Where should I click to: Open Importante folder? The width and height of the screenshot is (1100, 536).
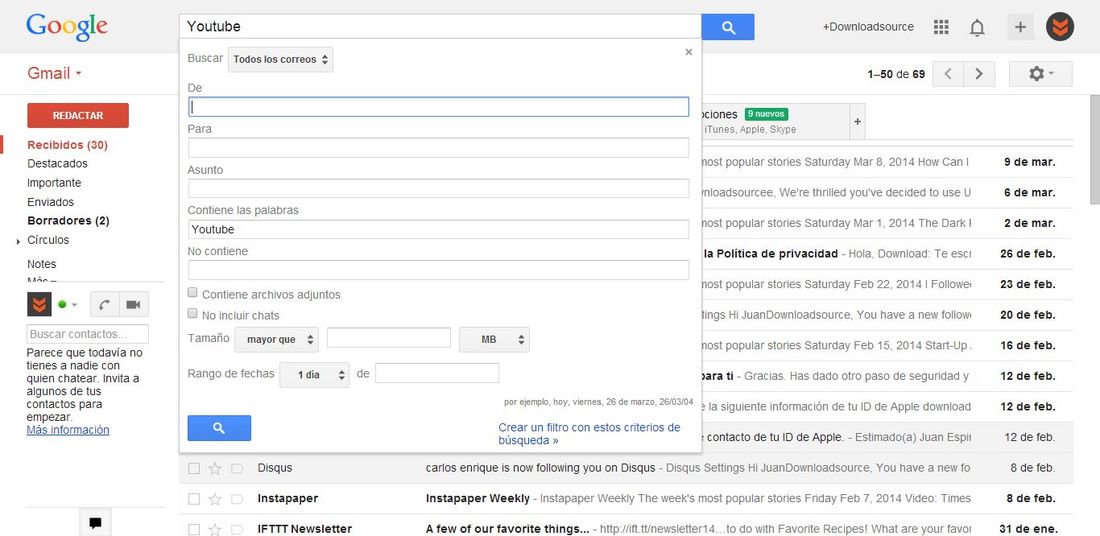point(54,183)
